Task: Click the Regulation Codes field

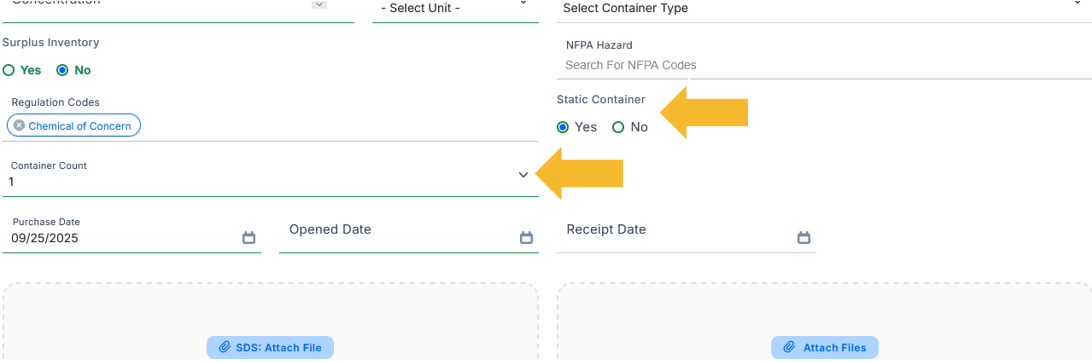Action: (x=270, y=118)
